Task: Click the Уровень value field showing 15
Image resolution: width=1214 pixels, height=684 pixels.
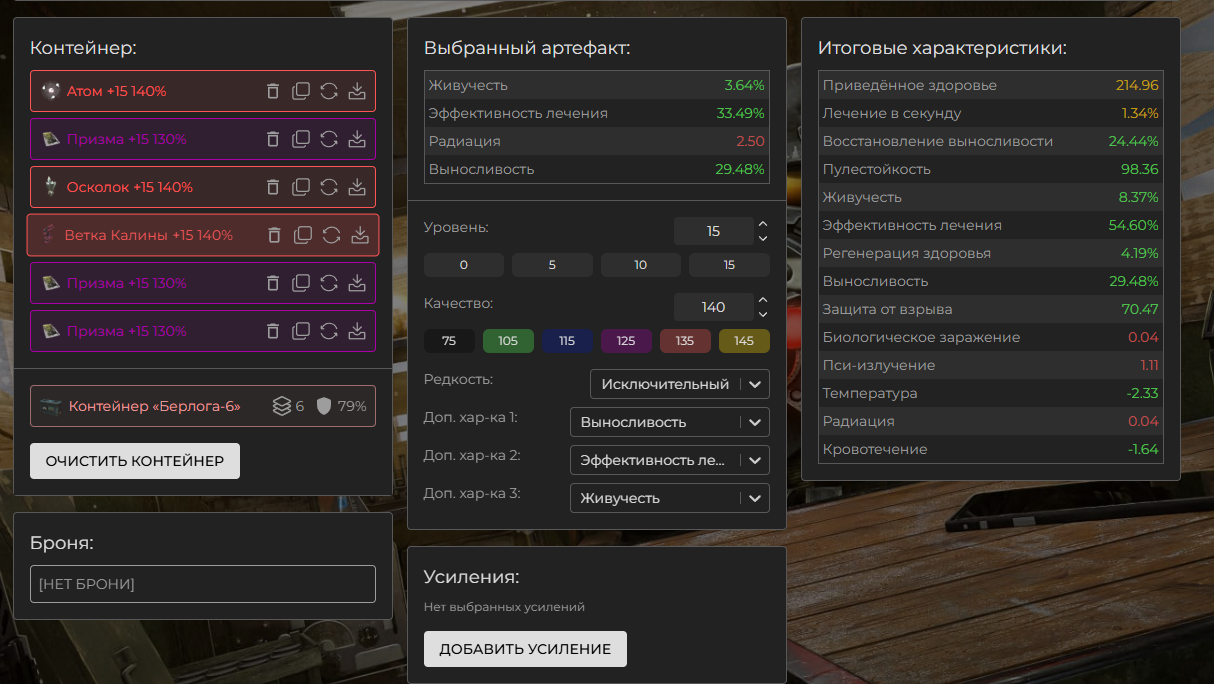Action: click(x=713, y=231)
